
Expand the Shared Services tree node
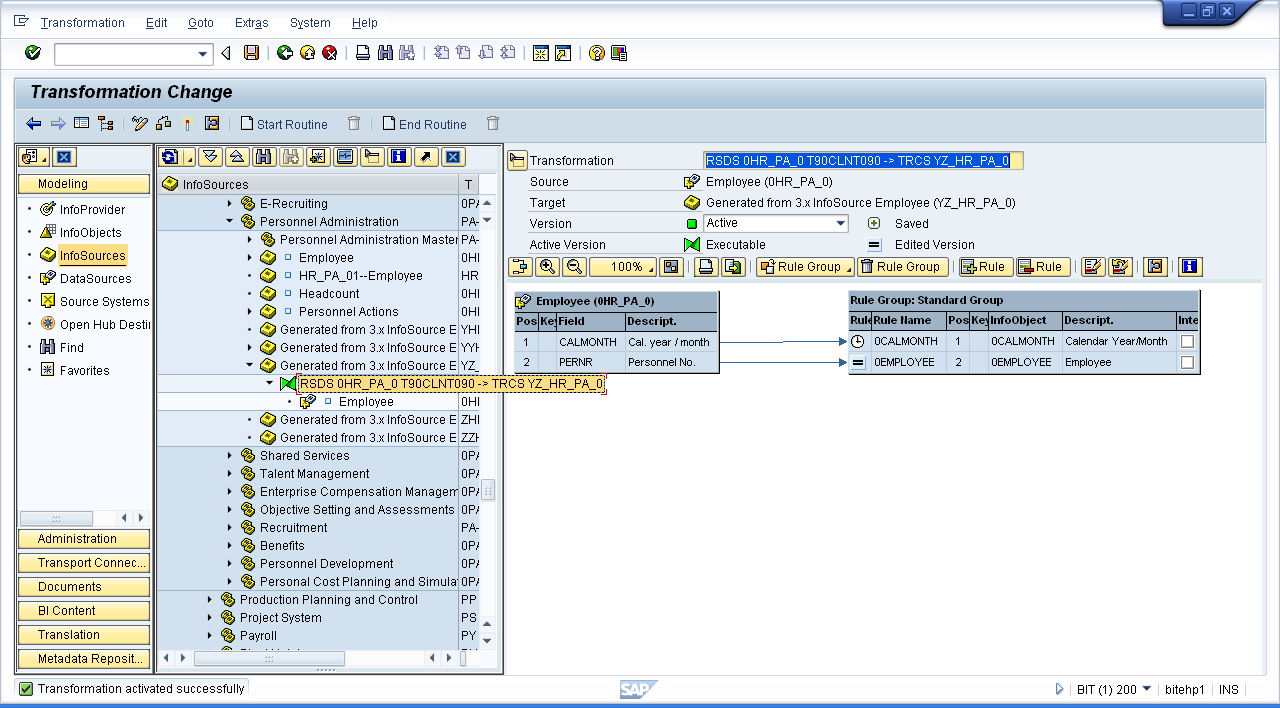[x=230, y=455]
